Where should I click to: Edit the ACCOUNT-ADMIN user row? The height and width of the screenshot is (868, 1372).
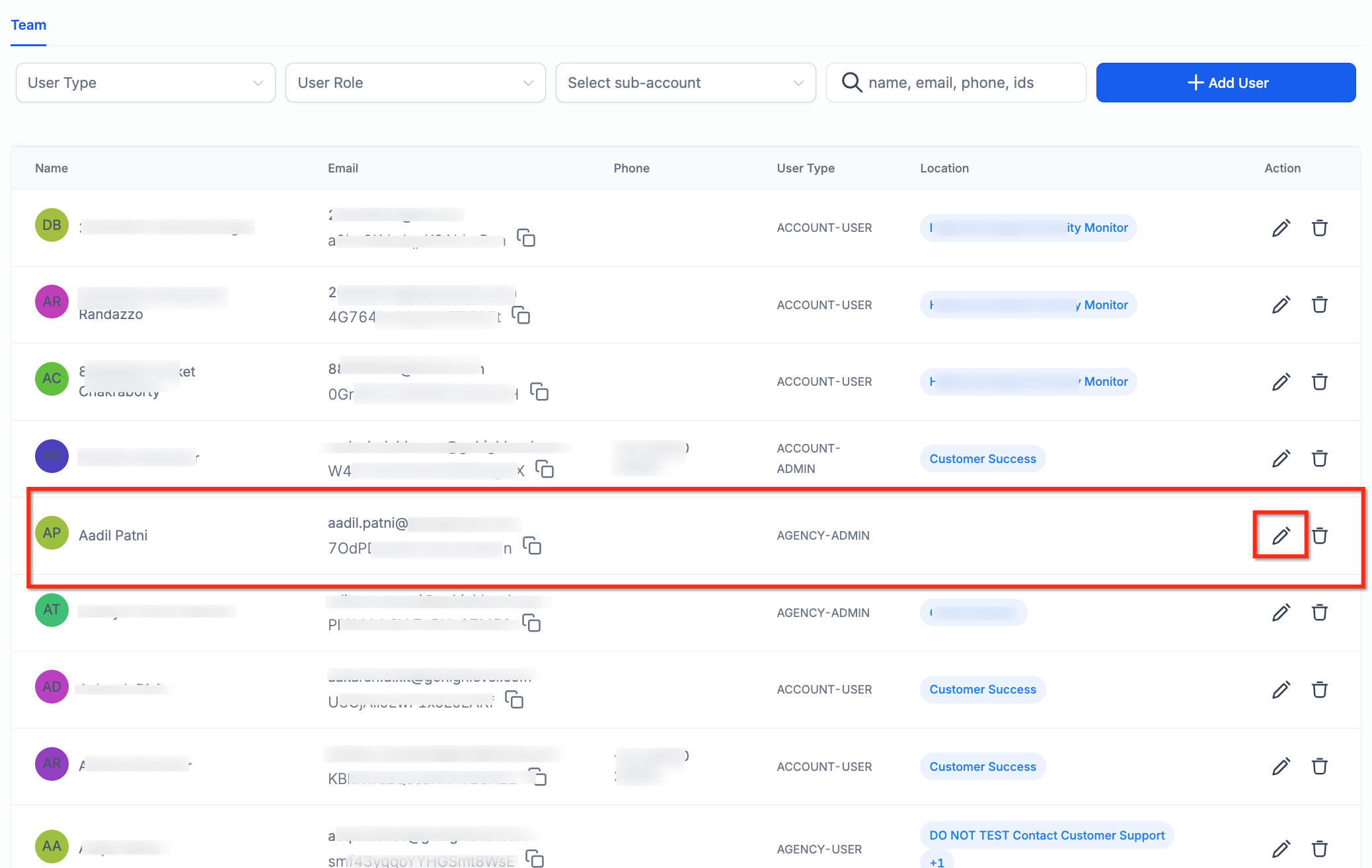1281,458
